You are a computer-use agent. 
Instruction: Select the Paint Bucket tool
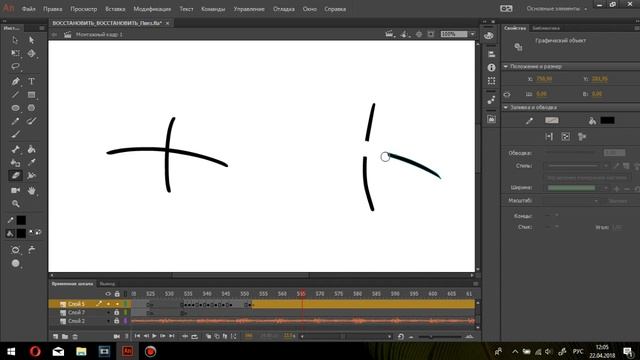click(31, 149)
